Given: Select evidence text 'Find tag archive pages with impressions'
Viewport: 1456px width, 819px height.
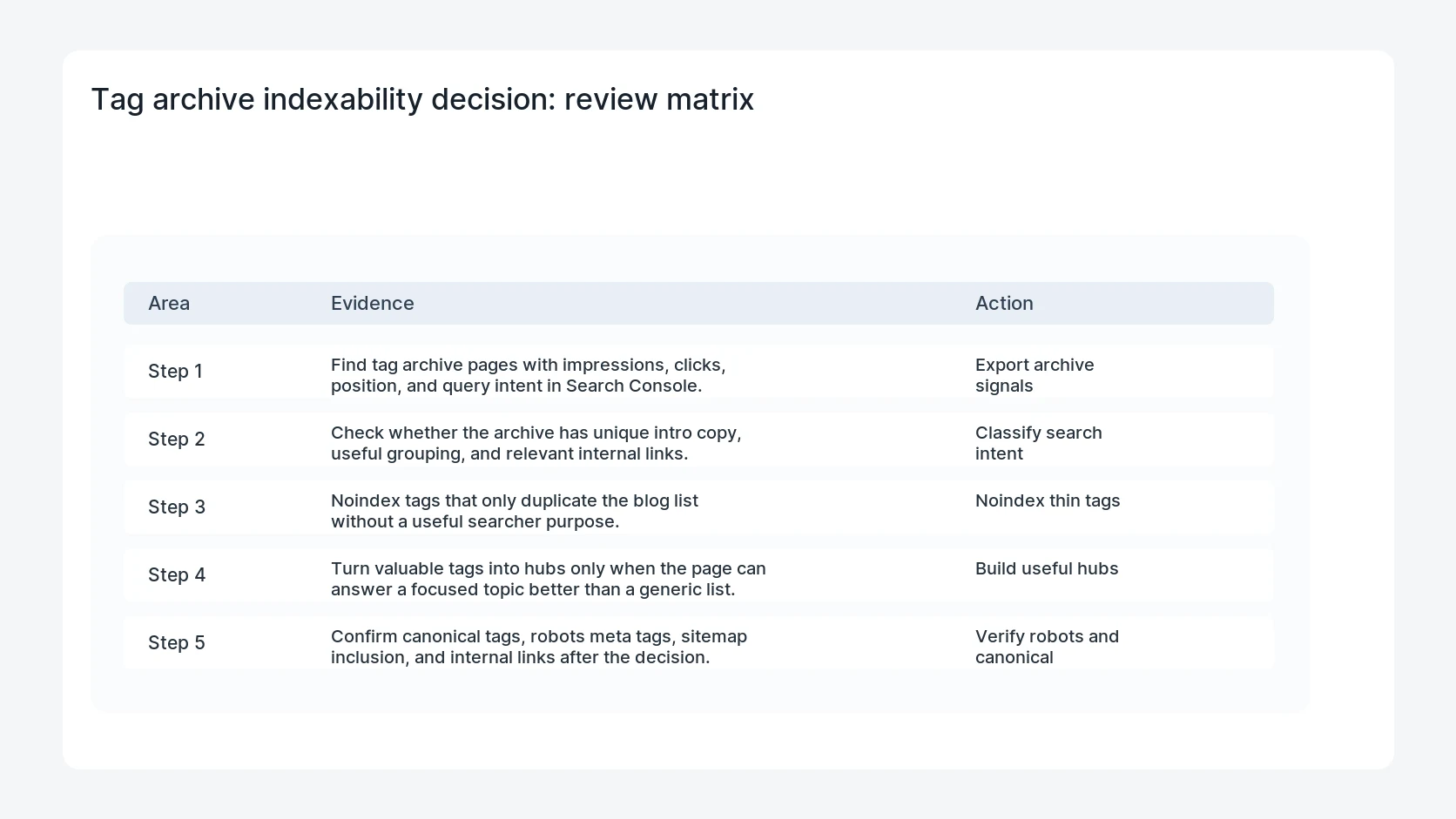Looking at the screenshot, I should [500, 365].
